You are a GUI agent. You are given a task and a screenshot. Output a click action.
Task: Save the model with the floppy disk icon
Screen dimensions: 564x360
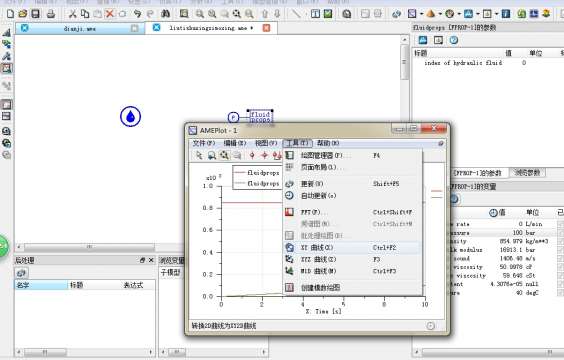[35, 14]
